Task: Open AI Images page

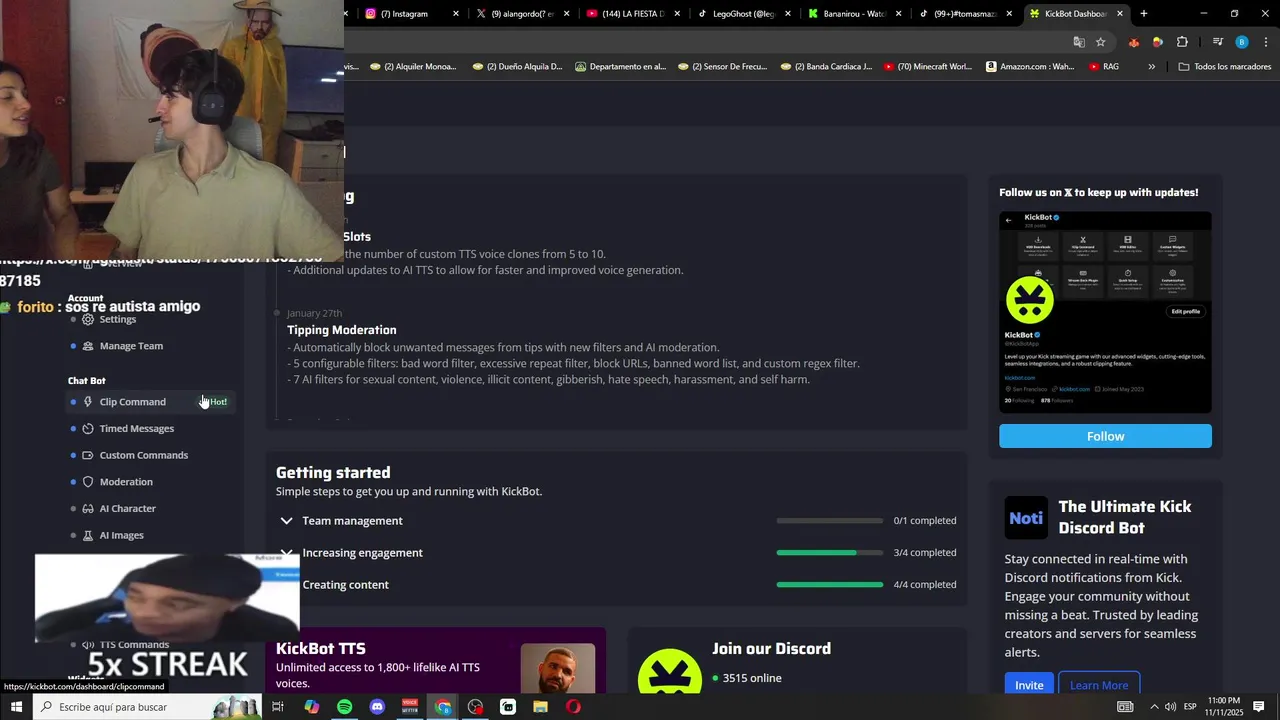Action: (x=121, y=536)
